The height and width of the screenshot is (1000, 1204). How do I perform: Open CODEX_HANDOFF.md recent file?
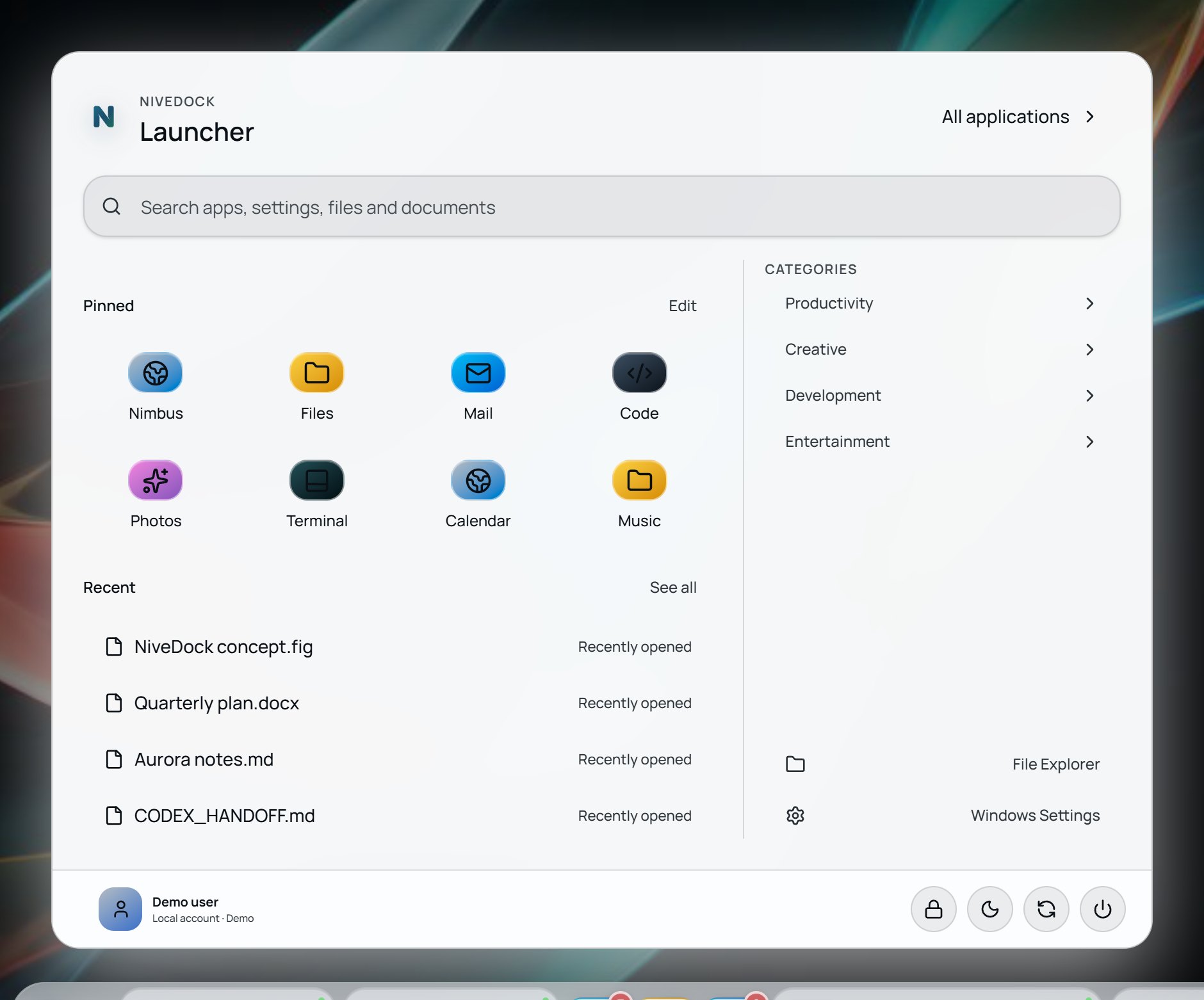coord(398,816)
